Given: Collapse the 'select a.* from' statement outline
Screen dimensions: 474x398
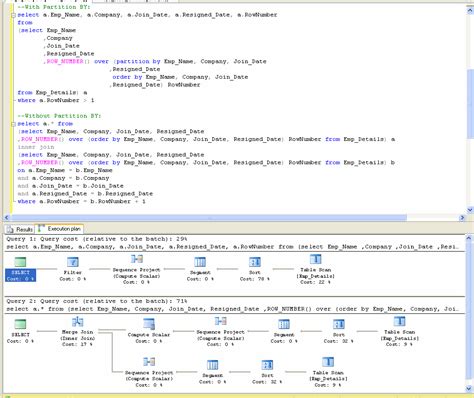Looking at the screenshot, I should 13,124.
